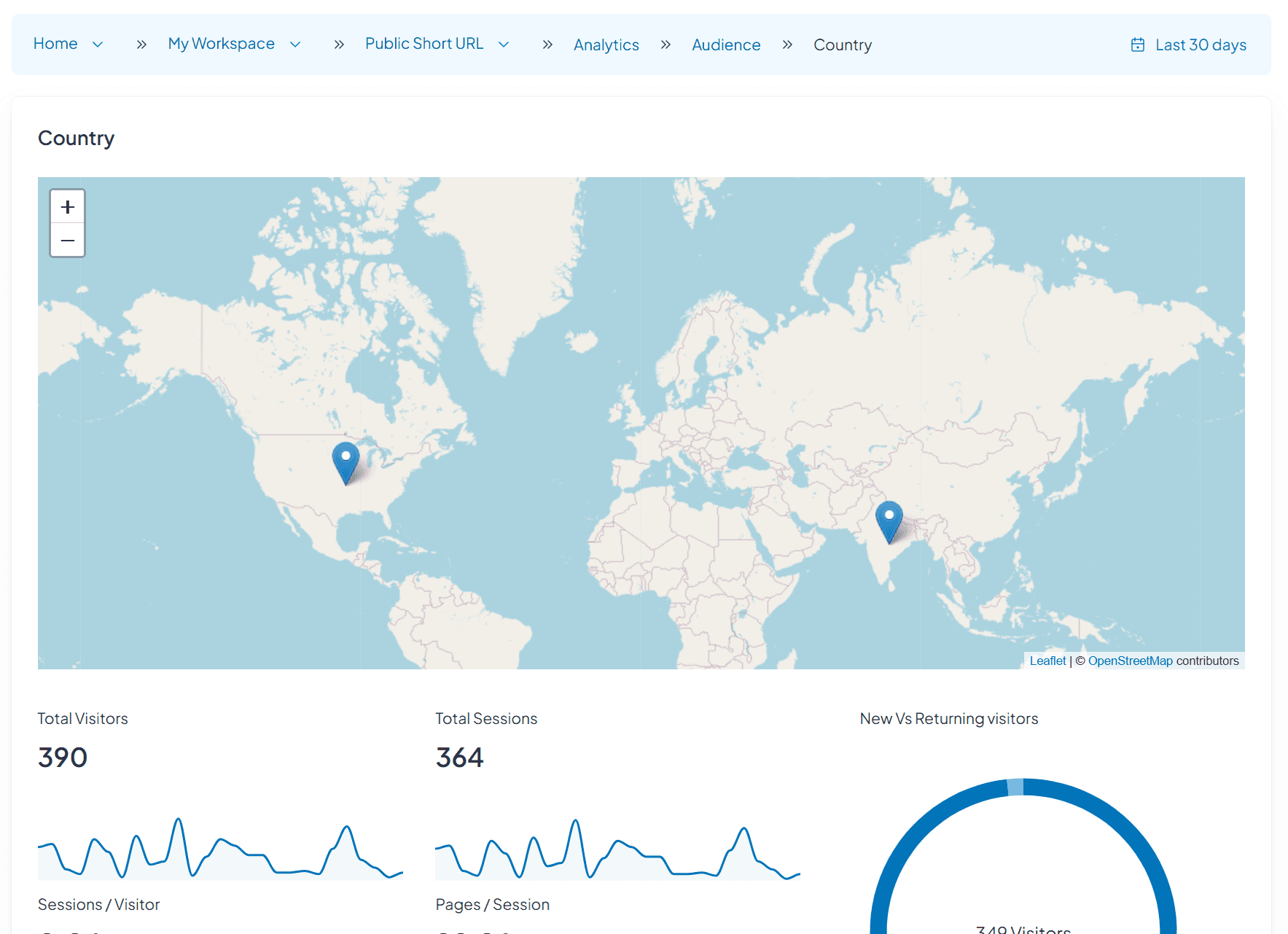Open the Home breadcrumb link
Viewport: 1288px width, 934px height.
coord(55,44)
